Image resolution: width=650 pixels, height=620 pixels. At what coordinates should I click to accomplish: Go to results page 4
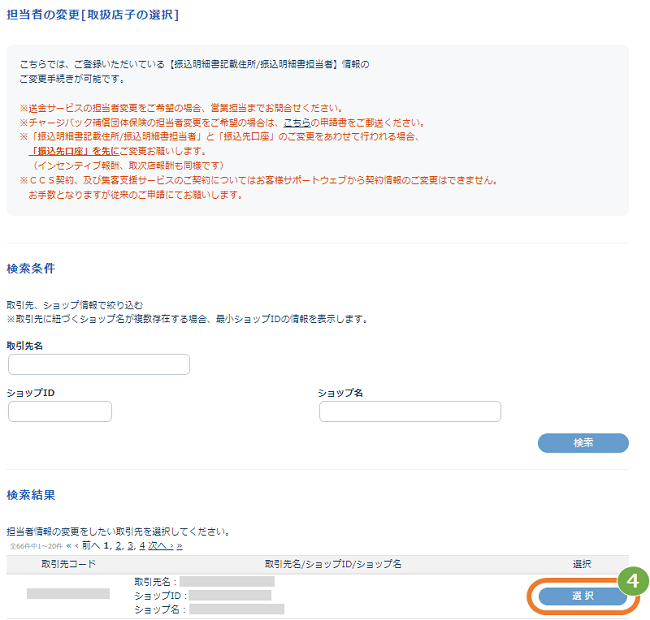pos(142,545)
